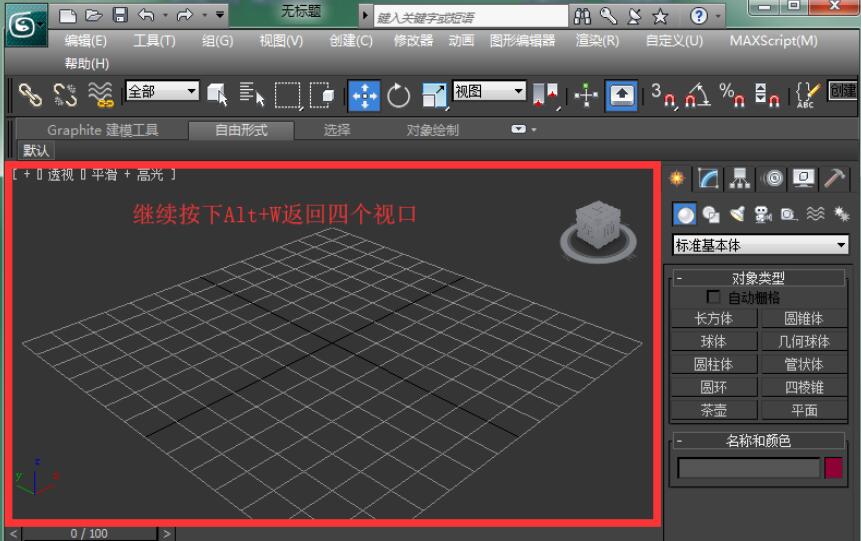This screenshot has width=861, height=541.
Task: Pick object color red swatch
Action: point(834,468)
